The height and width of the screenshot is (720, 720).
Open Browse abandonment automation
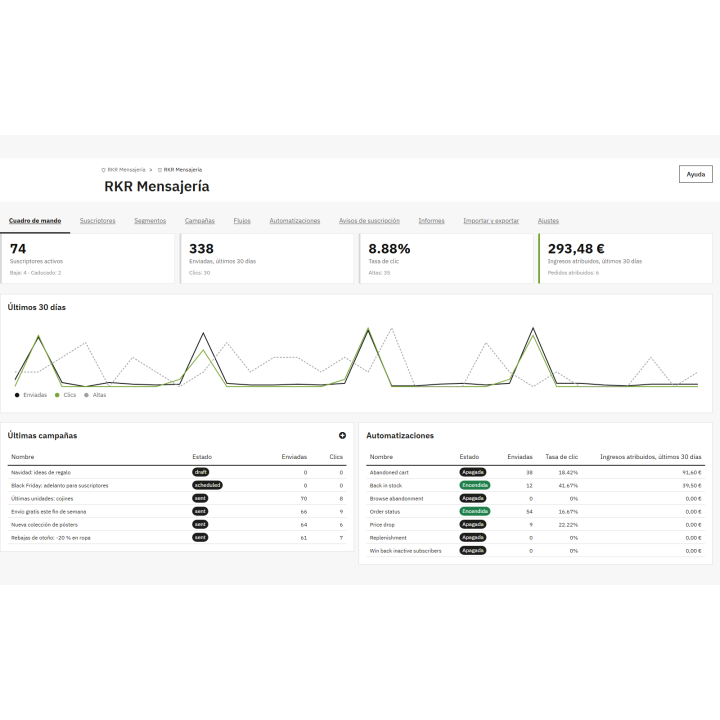click(x=396, y=499)
